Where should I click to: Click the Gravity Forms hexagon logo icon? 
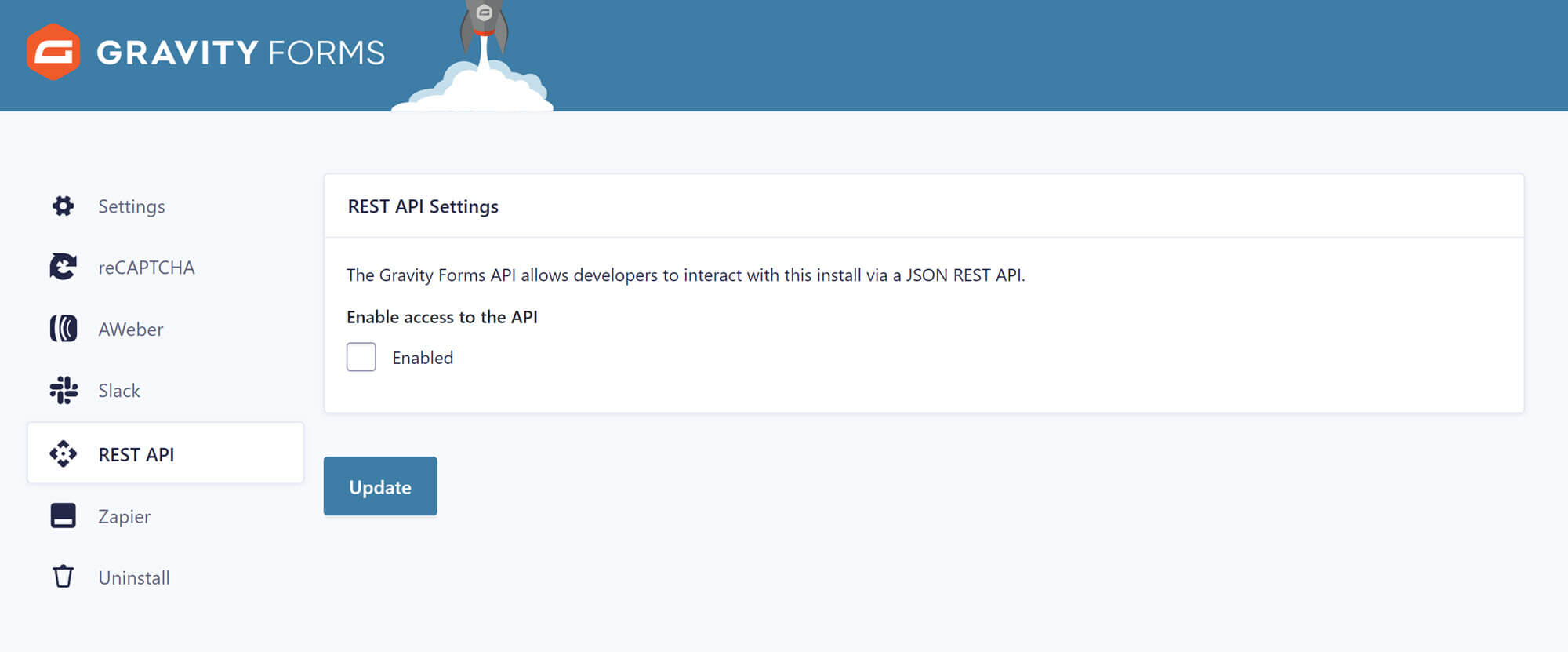(53, 52)
